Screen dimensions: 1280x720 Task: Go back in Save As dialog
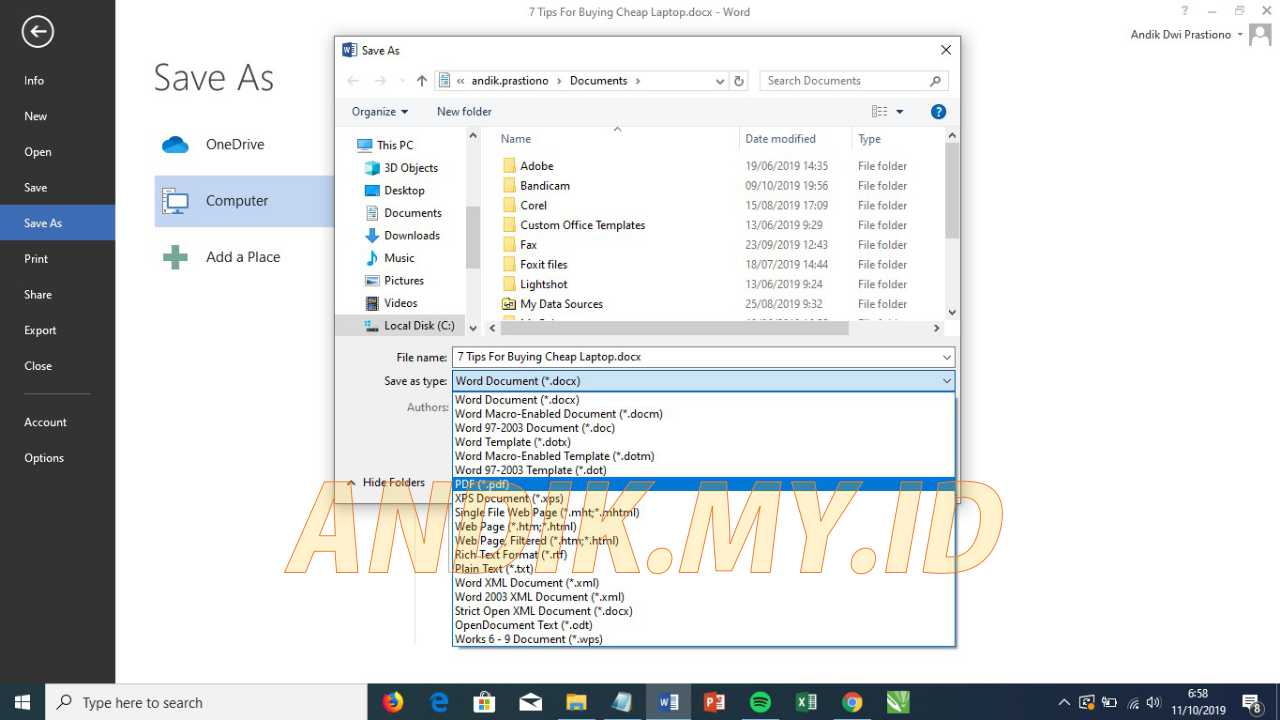[x=353, y=81]
